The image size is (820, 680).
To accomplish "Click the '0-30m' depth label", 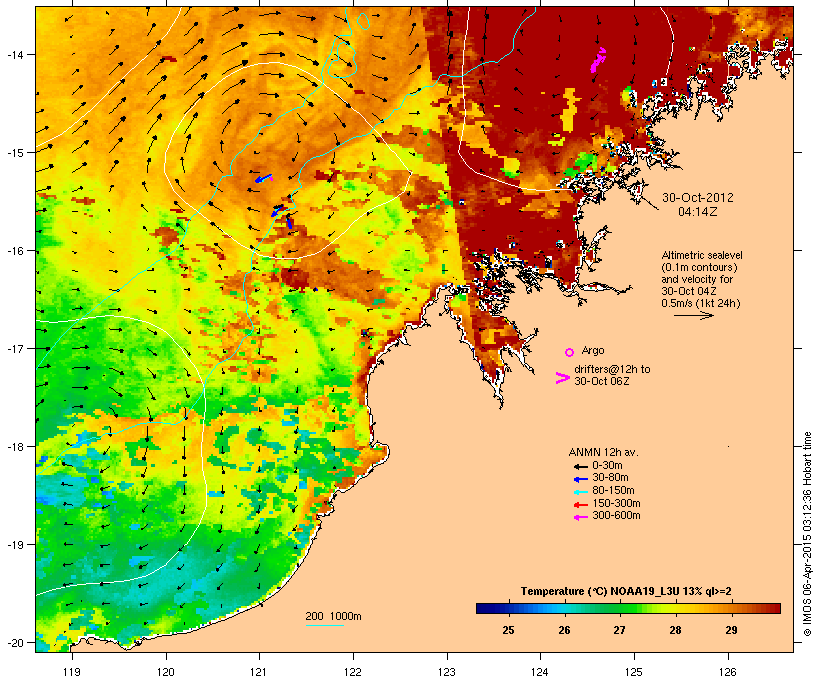I will [607, 466].
